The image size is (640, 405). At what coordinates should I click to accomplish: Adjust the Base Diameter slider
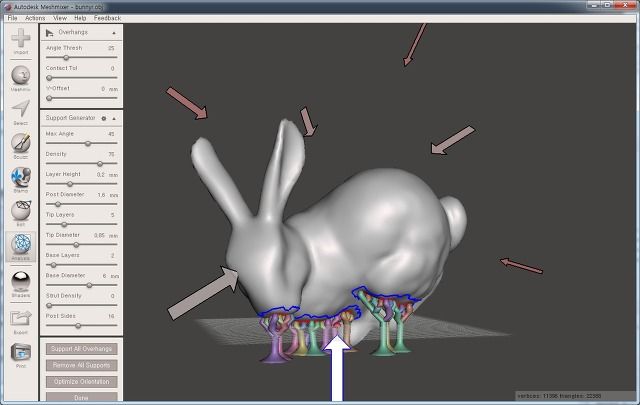pyautogui.click(x=82, y=285)
